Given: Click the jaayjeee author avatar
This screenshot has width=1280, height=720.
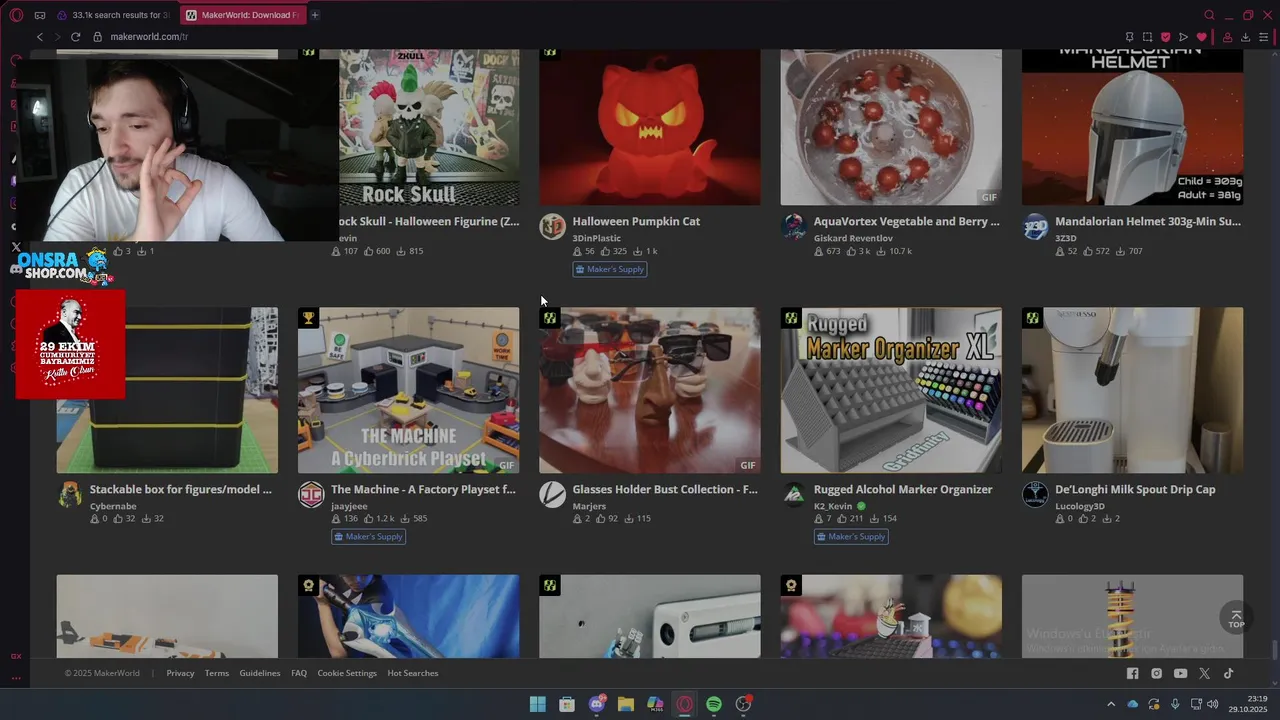Looking at the screenshot, I should tap(311, 494).
